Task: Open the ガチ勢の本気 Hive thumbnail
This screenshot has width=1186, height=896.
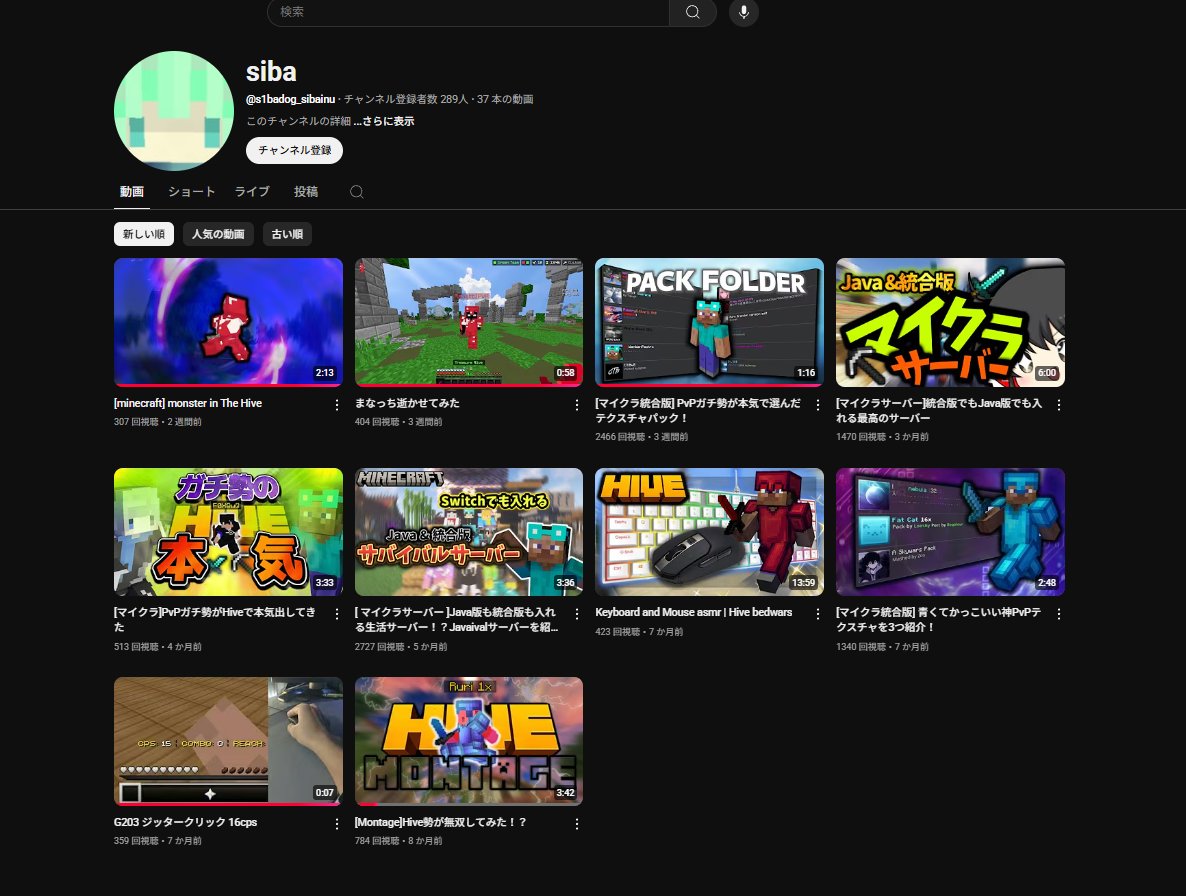Action: click(228, 532)
